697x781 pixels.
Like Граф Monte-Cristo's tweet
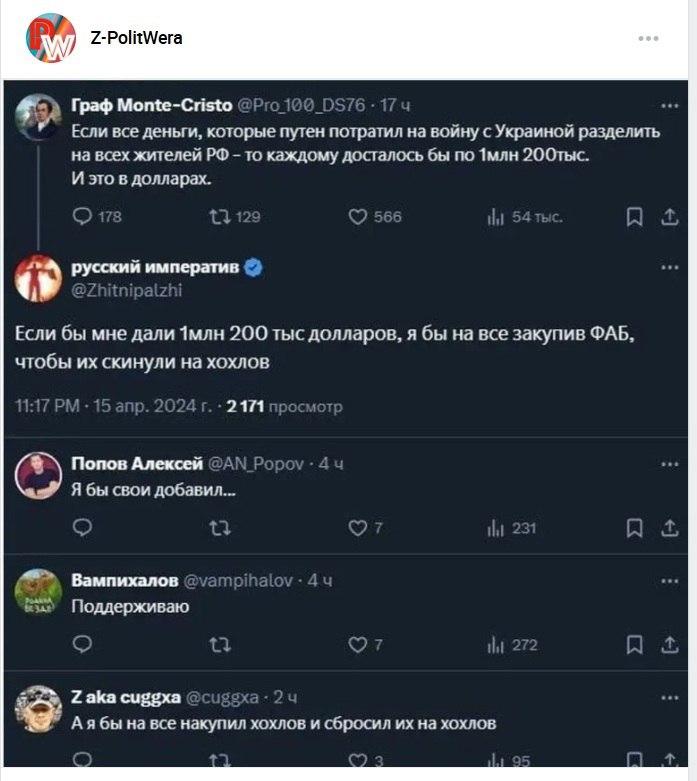point(358,217)
